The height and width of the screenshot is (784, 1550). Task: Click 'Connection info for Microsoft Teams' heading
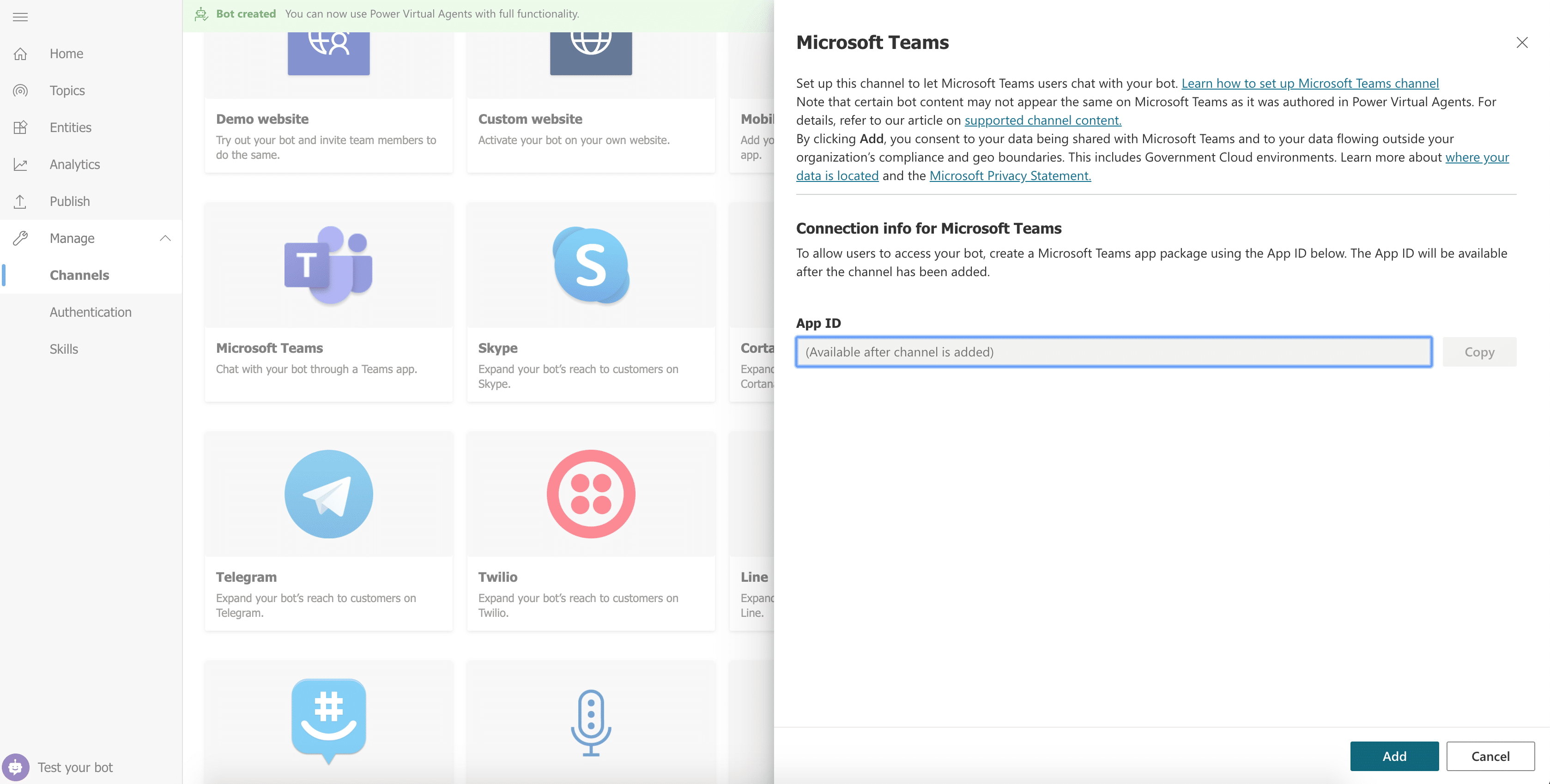pyautogui.click(x=928, y=228)
